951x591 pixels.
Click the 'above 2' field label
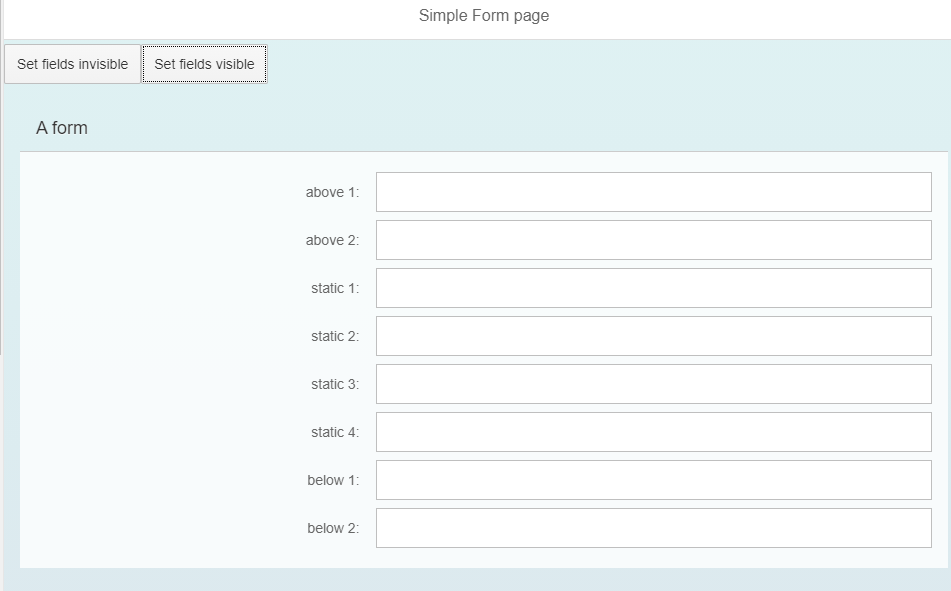(x=331, y=240)
